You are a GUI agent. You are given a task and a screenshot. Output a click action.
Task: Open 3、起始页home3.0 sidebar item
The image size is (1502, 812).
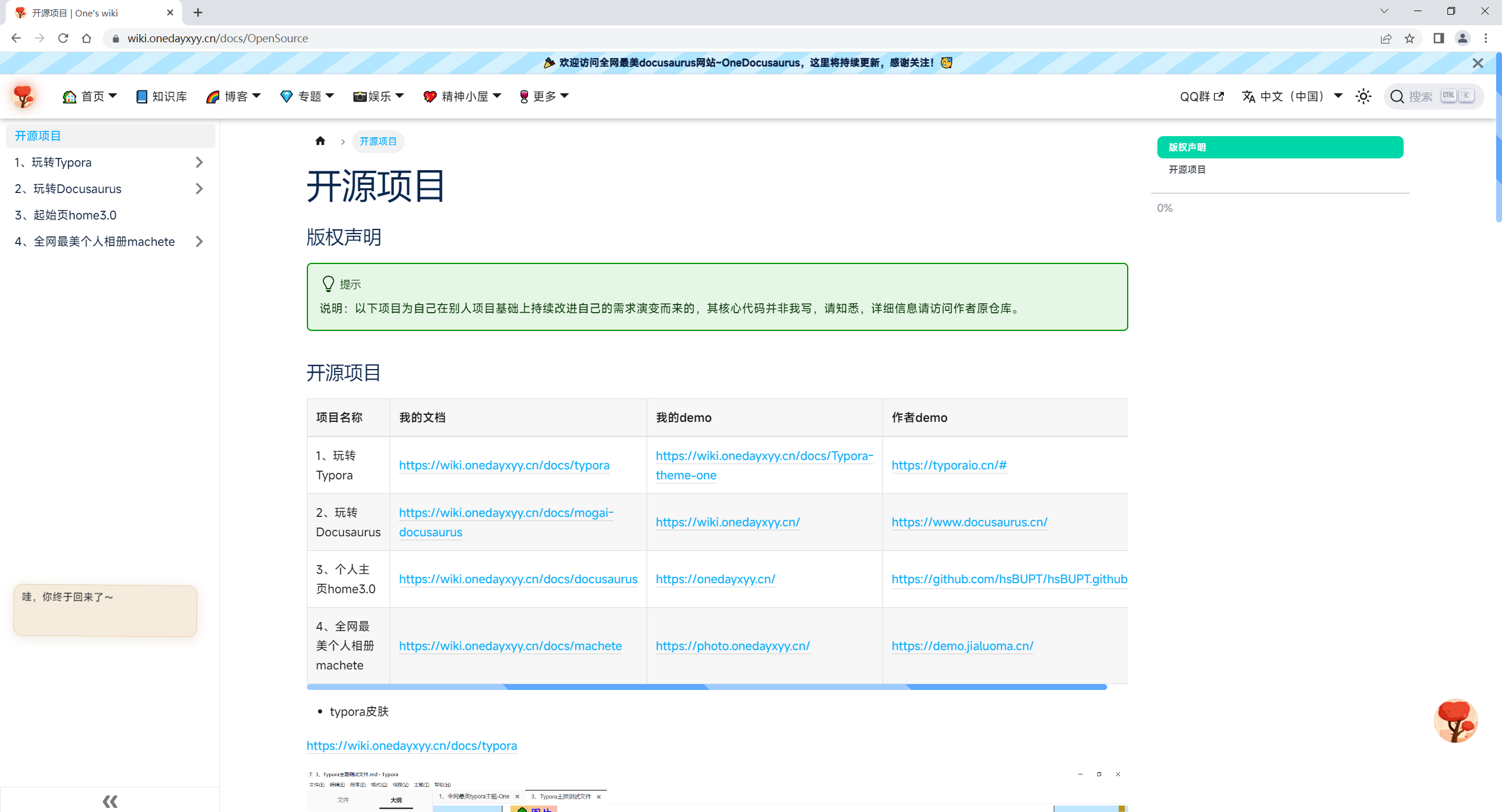click(110, 215)
